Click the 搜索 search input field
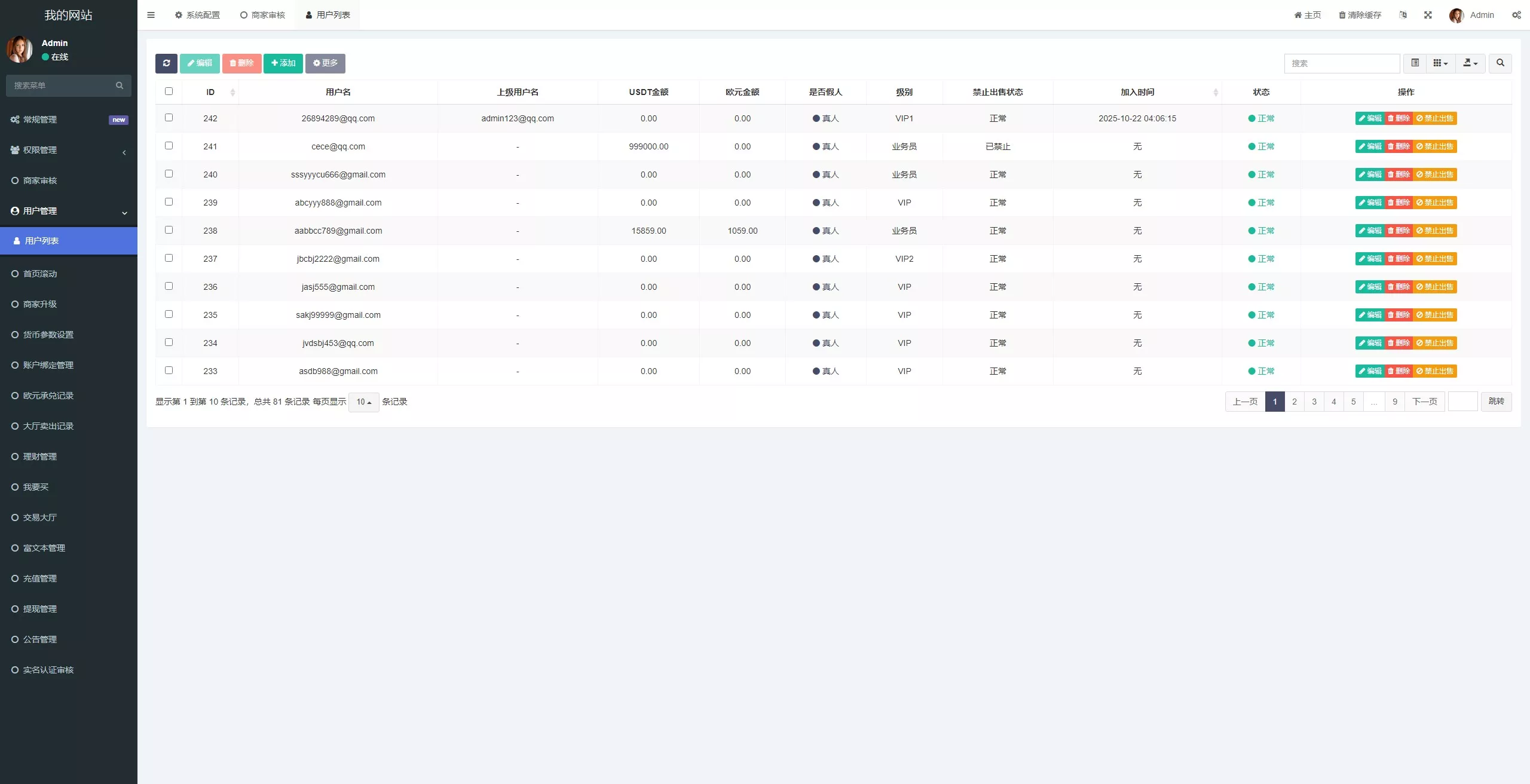 pos(1341,63)
